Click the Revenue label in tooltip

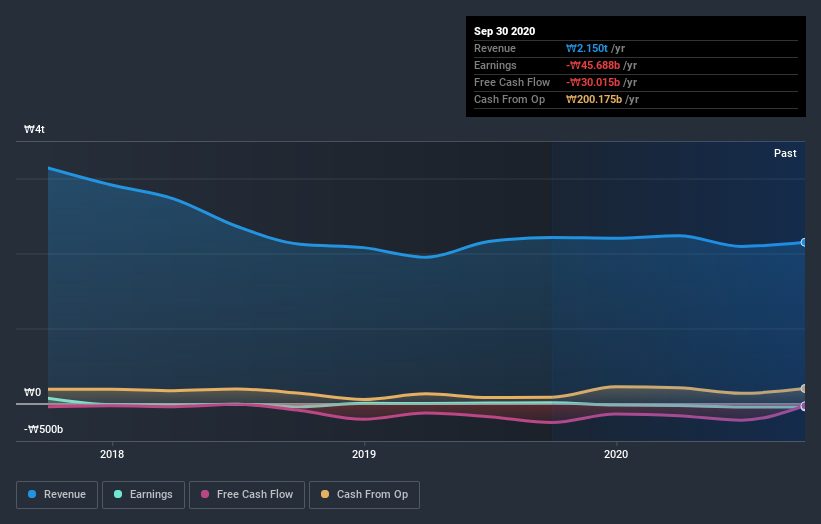click(x=495, y=48)
